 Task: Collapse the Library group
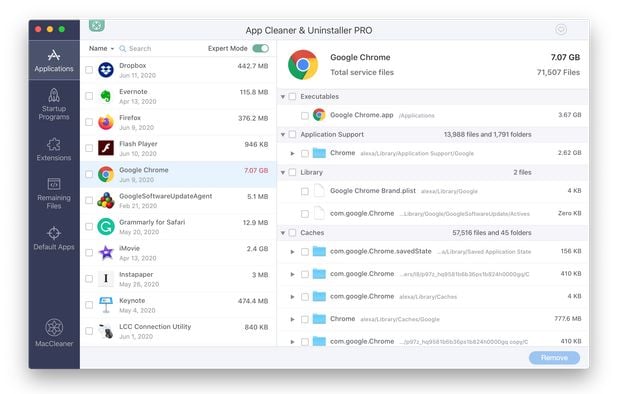point(283,172)
